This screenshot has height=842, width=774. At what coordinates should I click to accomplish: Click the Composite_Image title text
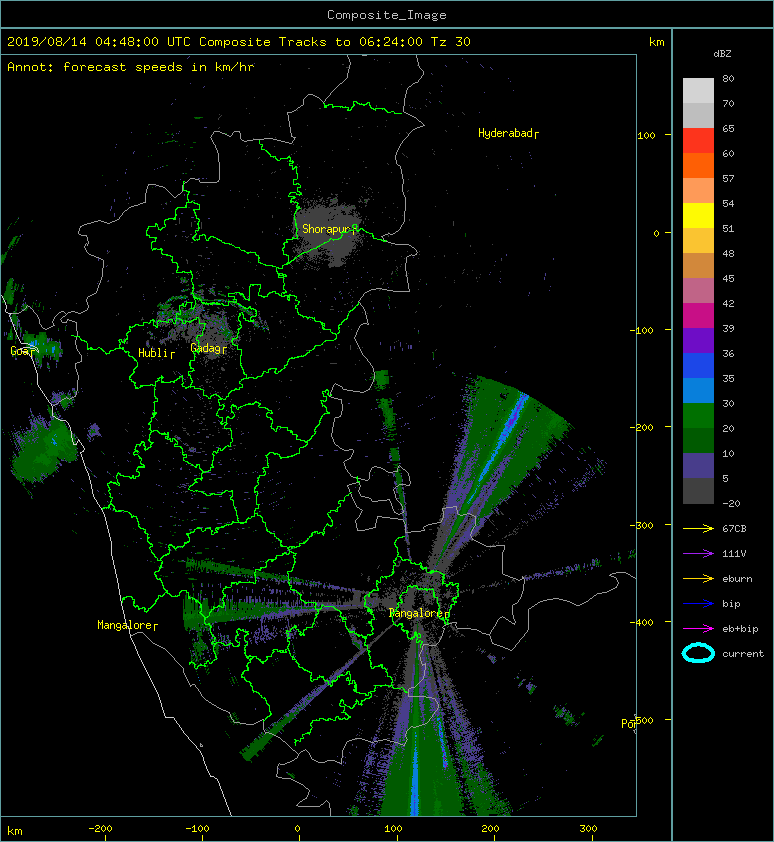[x=387, y=14]
